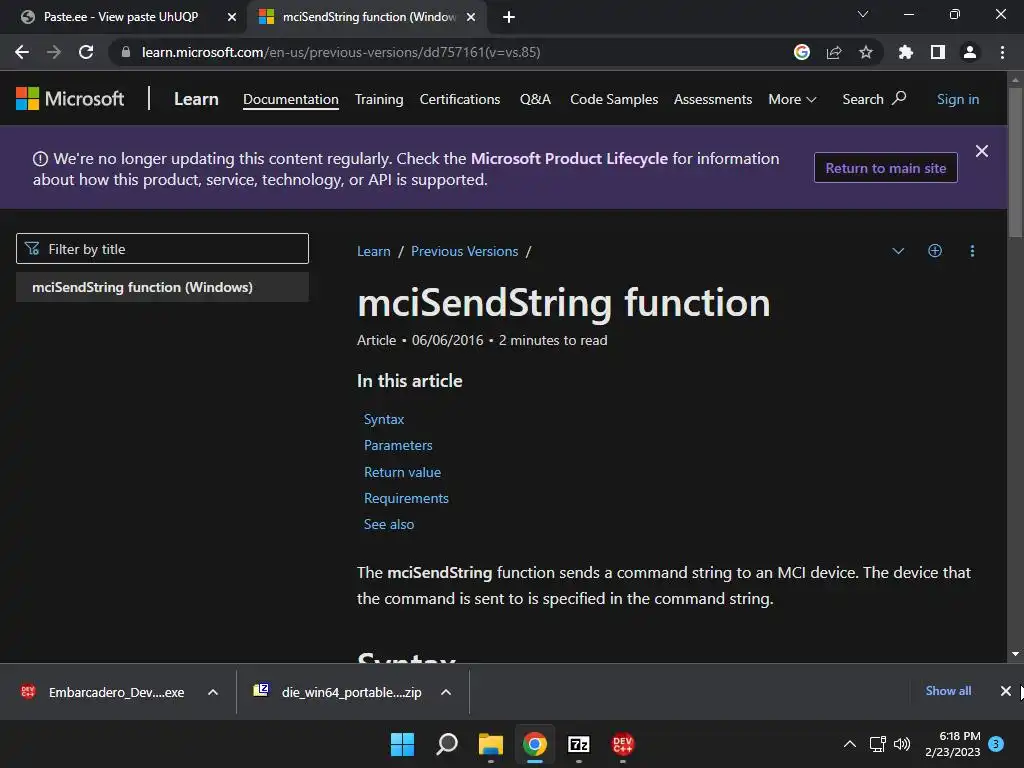The image size is (1024, 768).
Task: Select mciSendString function (Windows) in sidebar
Action: click(162, 287)
